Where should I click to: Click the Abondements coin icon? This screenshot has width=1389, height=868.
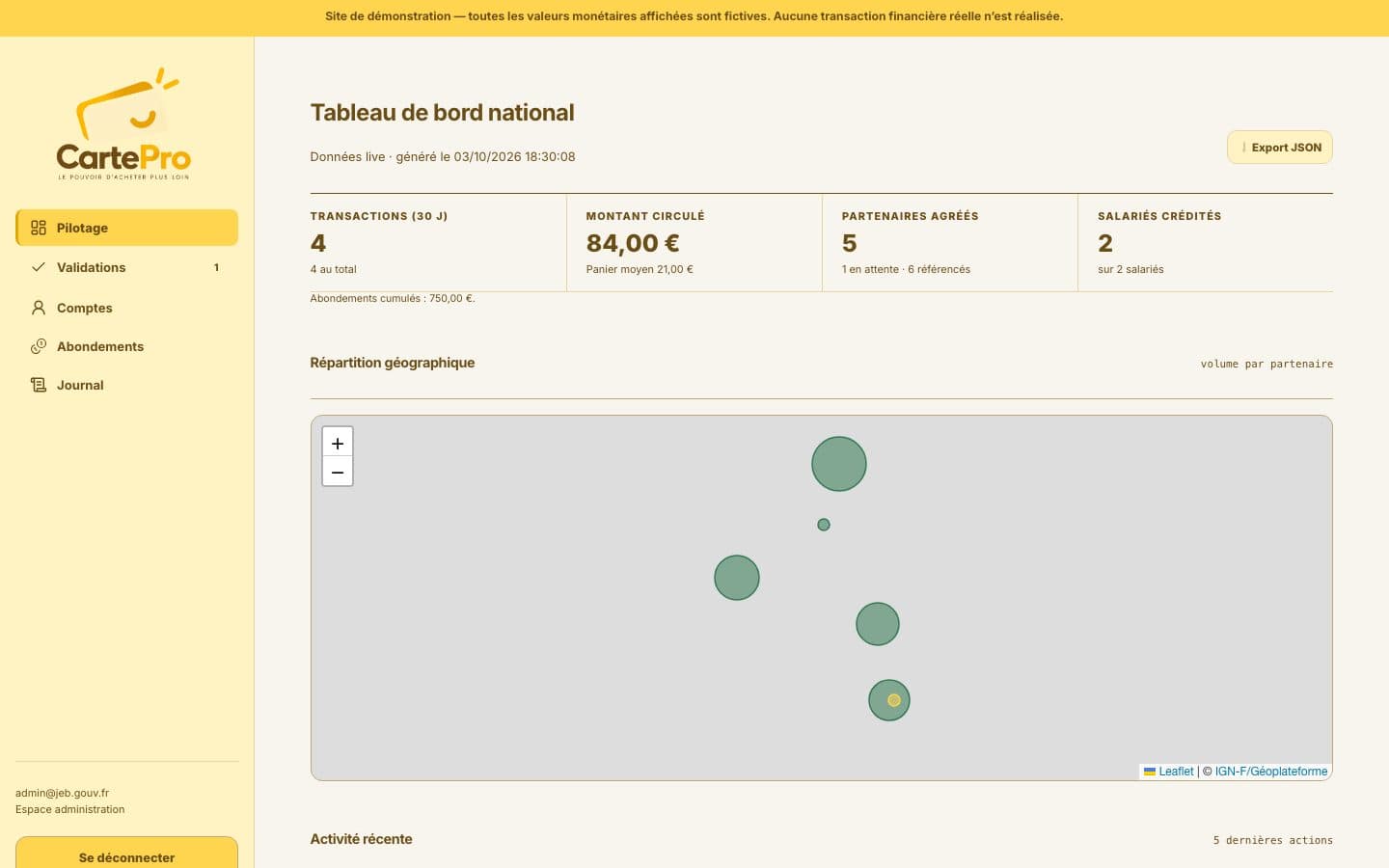click(x=39, y=346)
